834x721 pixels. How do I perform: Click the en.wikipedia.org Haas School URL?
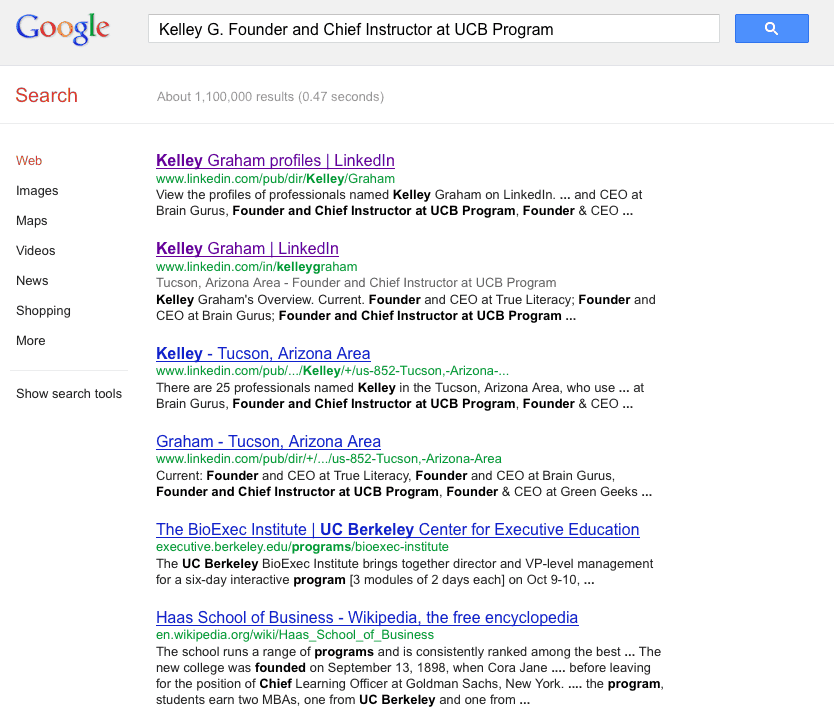click(x=295, y=635)
